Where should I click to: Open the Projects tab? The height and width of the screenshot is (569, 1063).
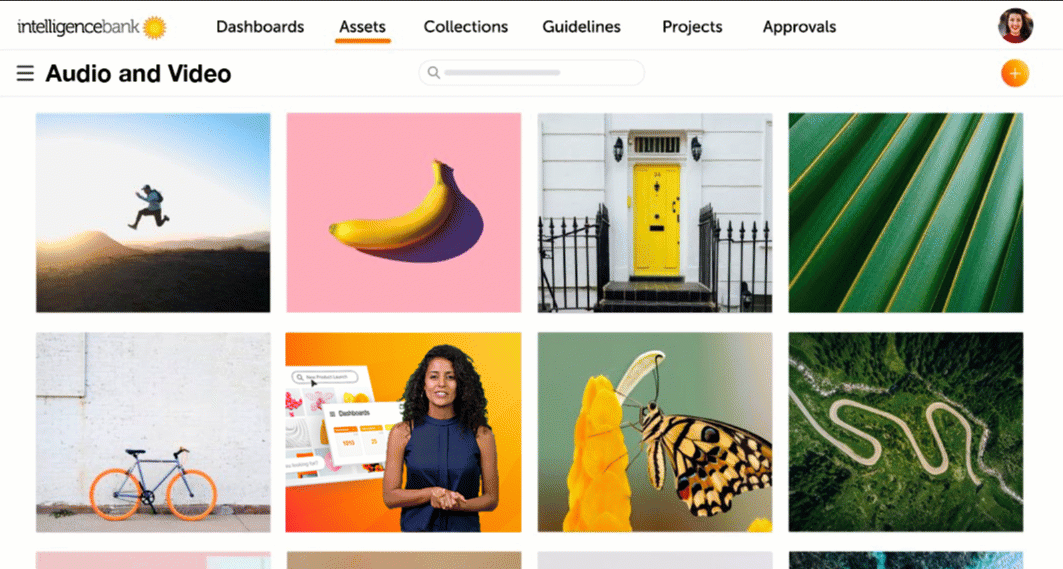point(692,27)
